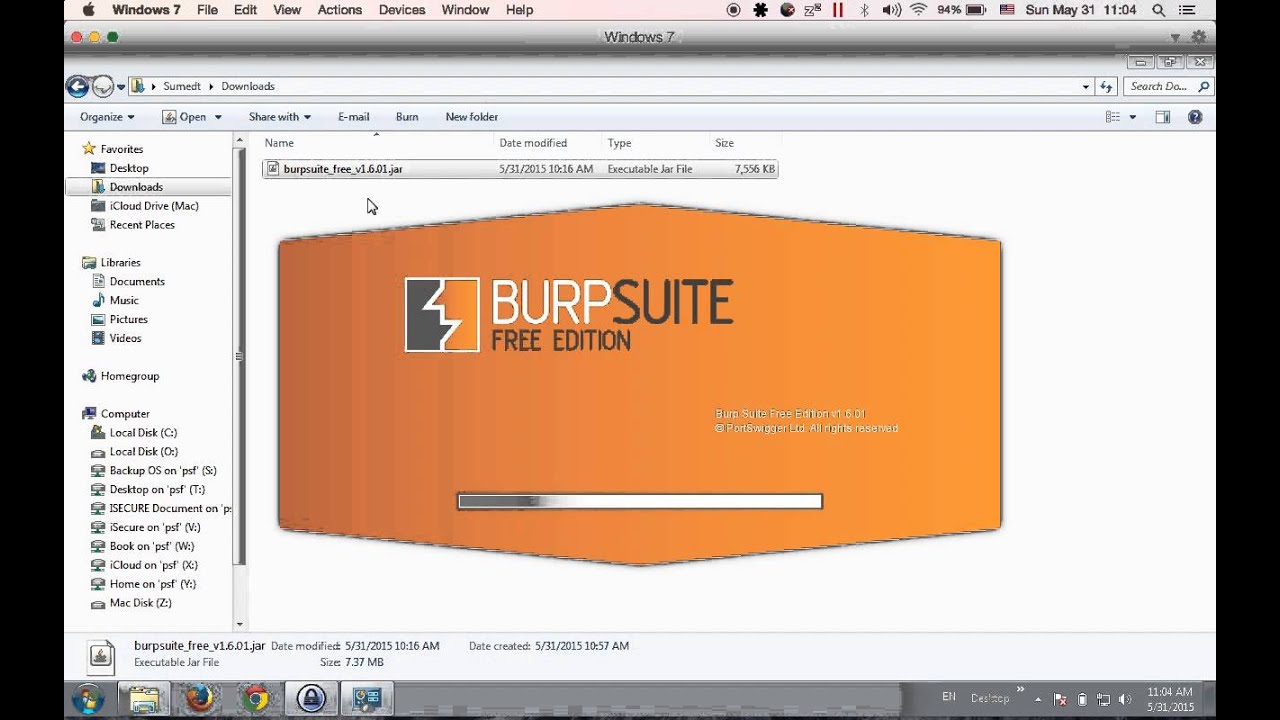Open the More view options arrow
Image resolution: width=1280 pixels, height=720 pixels.
1133,117
